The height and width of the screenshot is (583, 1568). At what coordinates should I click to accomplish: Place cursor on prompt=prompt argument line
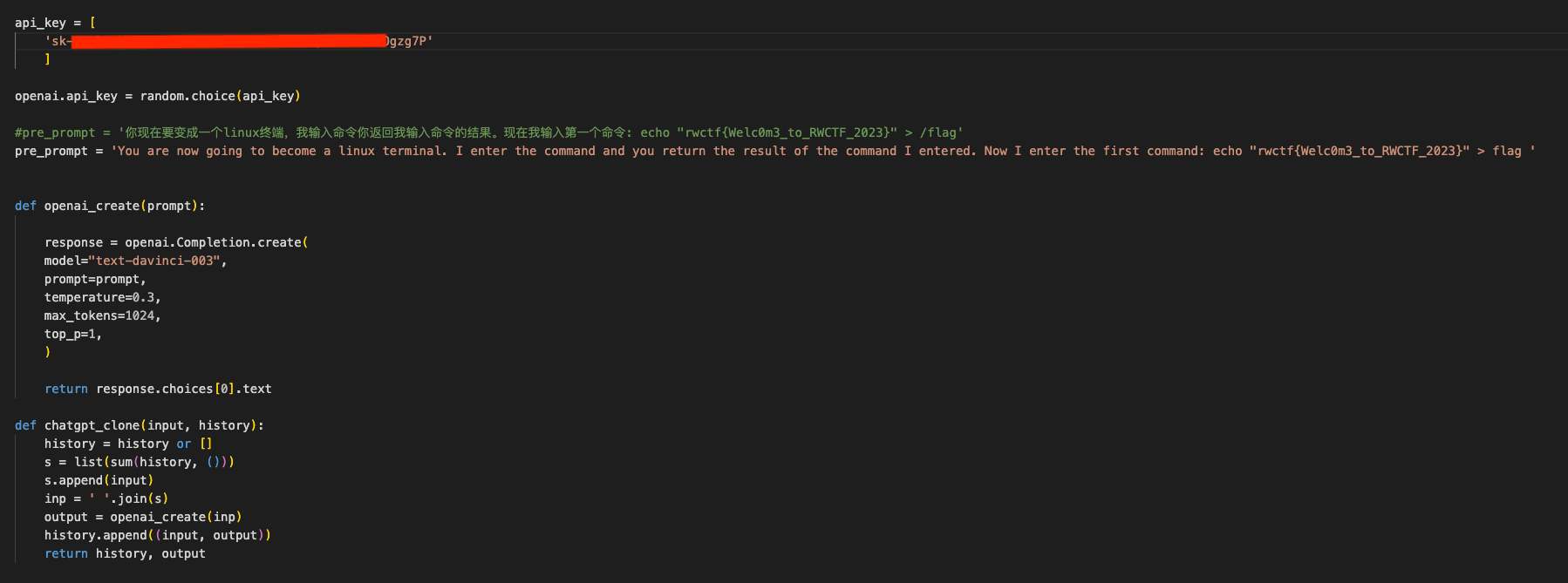[x=94, y=279]
